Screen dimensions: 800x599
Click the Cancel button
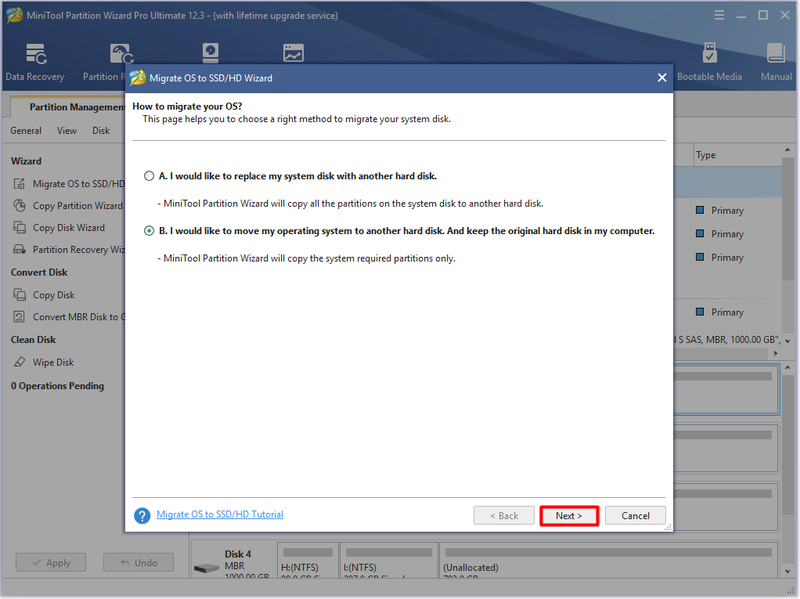pos(635,516)
